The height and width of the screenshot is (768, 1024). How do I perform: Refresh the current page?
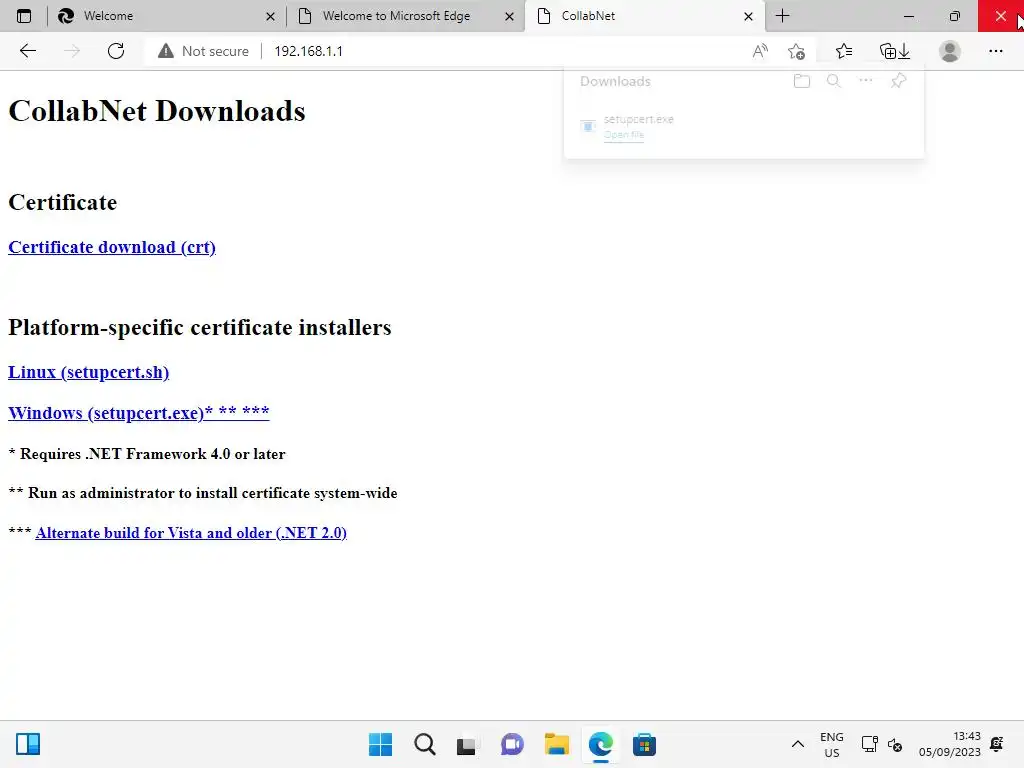tap(116, 51)
